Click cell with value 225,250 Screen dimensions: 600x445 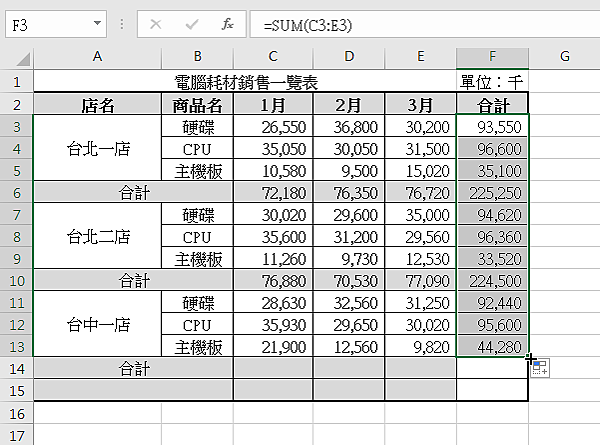point(492,192)
